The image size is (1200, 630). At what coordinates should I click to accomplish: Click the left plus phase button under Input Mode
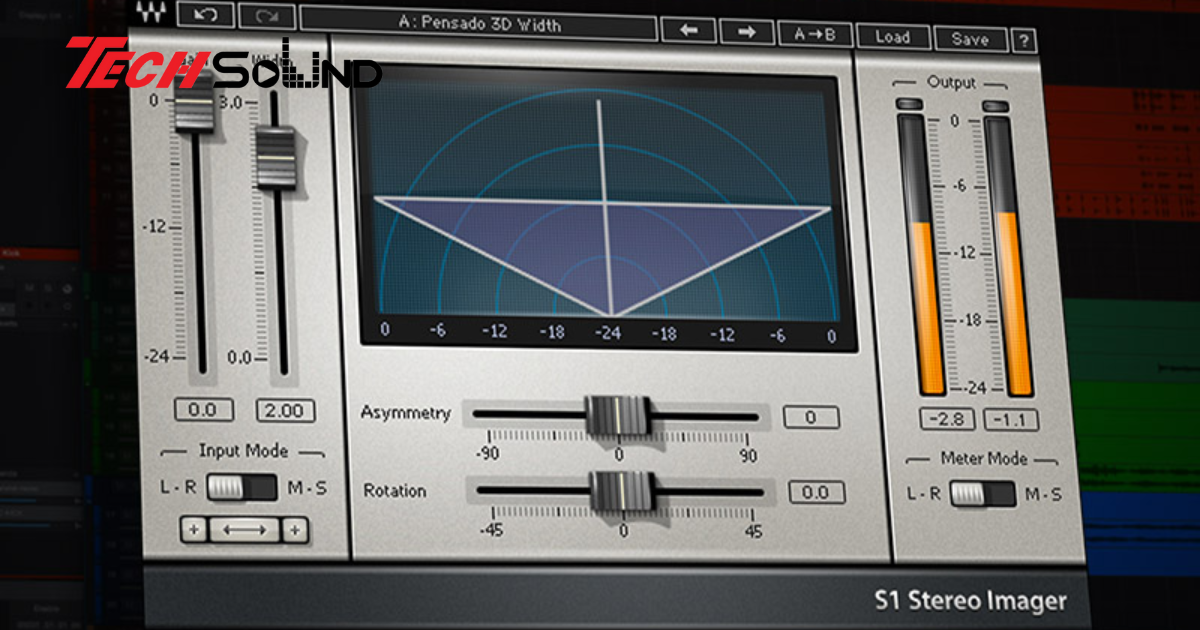tap(193, 530)
